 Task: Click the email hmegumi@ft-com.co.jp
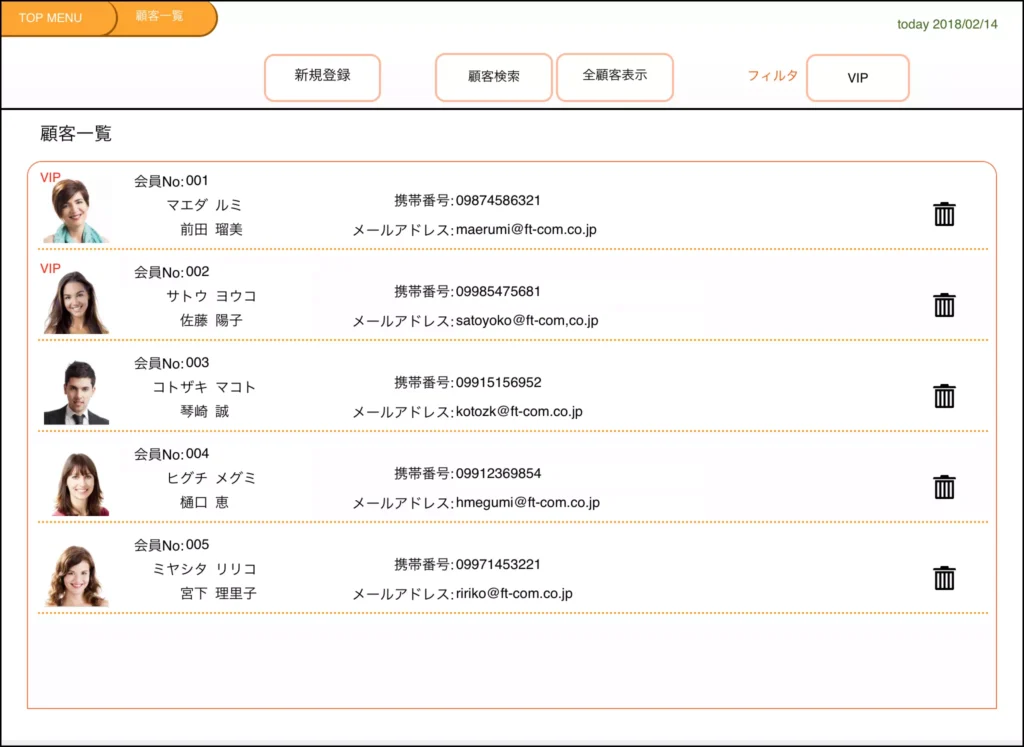pyautogui.click(x=527, y=503)
